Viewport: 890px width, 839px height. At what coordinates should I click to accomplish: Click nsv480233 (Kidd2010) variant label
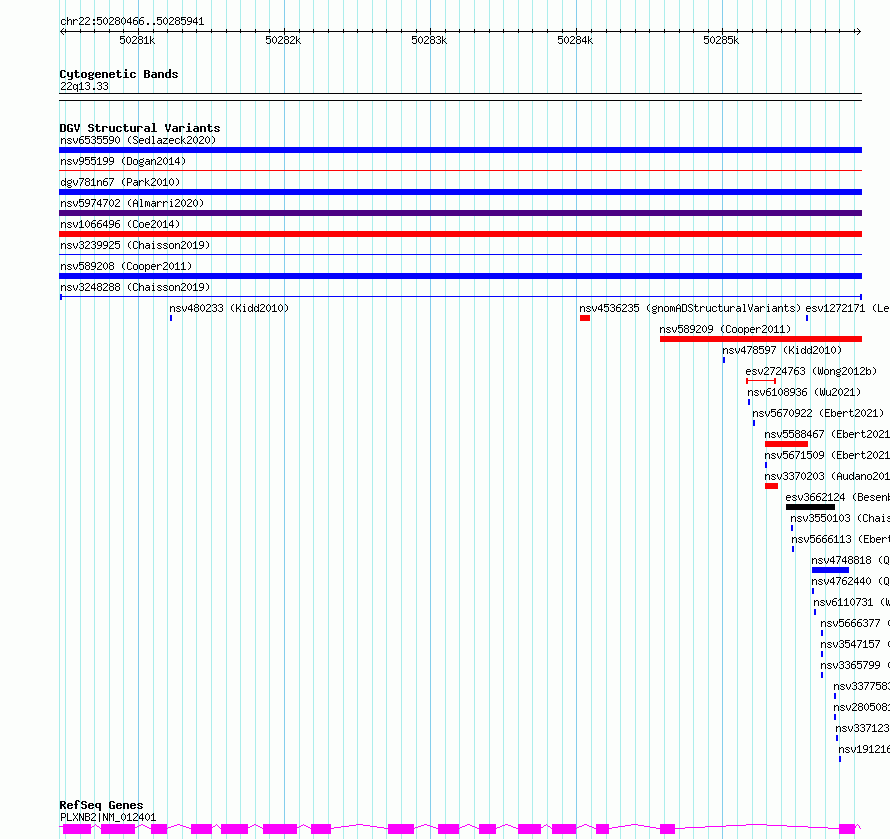tap(229, 308)
